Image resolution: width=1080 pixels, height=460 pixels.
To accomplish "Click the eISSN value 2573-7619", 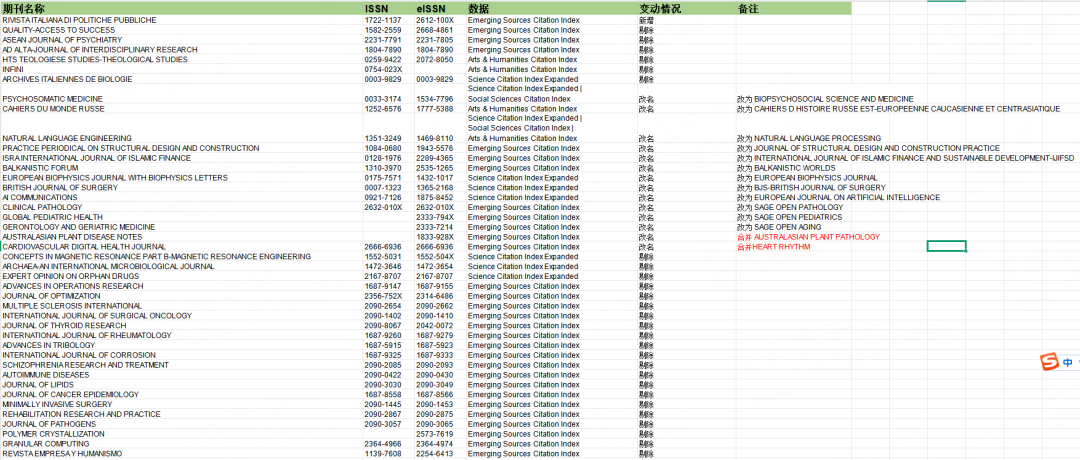I will (x=433, y=434).
